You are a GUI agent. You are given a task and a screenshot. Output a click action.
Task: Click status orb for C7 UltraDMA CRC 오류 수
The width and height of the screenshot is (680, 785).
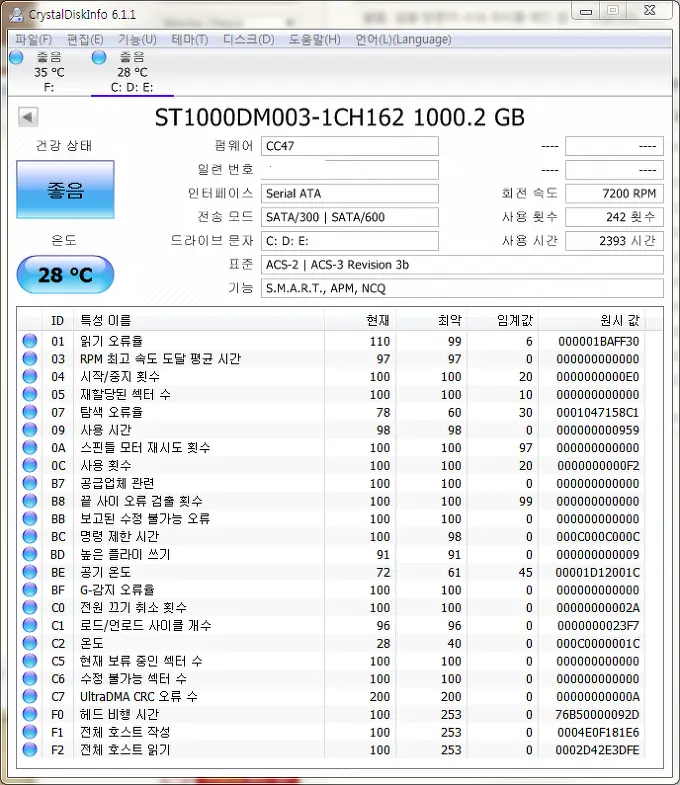[30, 696]
